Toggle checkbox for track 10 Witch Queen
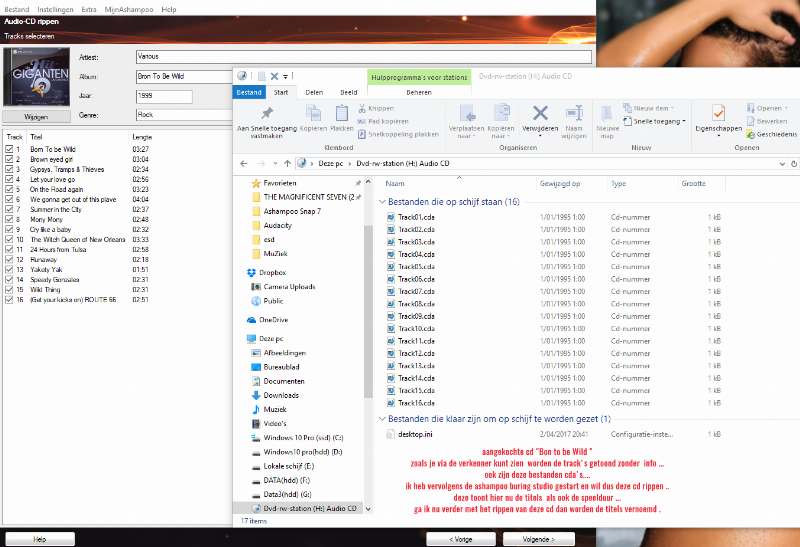This screenshot has height=547, width=800. [9, 240]
